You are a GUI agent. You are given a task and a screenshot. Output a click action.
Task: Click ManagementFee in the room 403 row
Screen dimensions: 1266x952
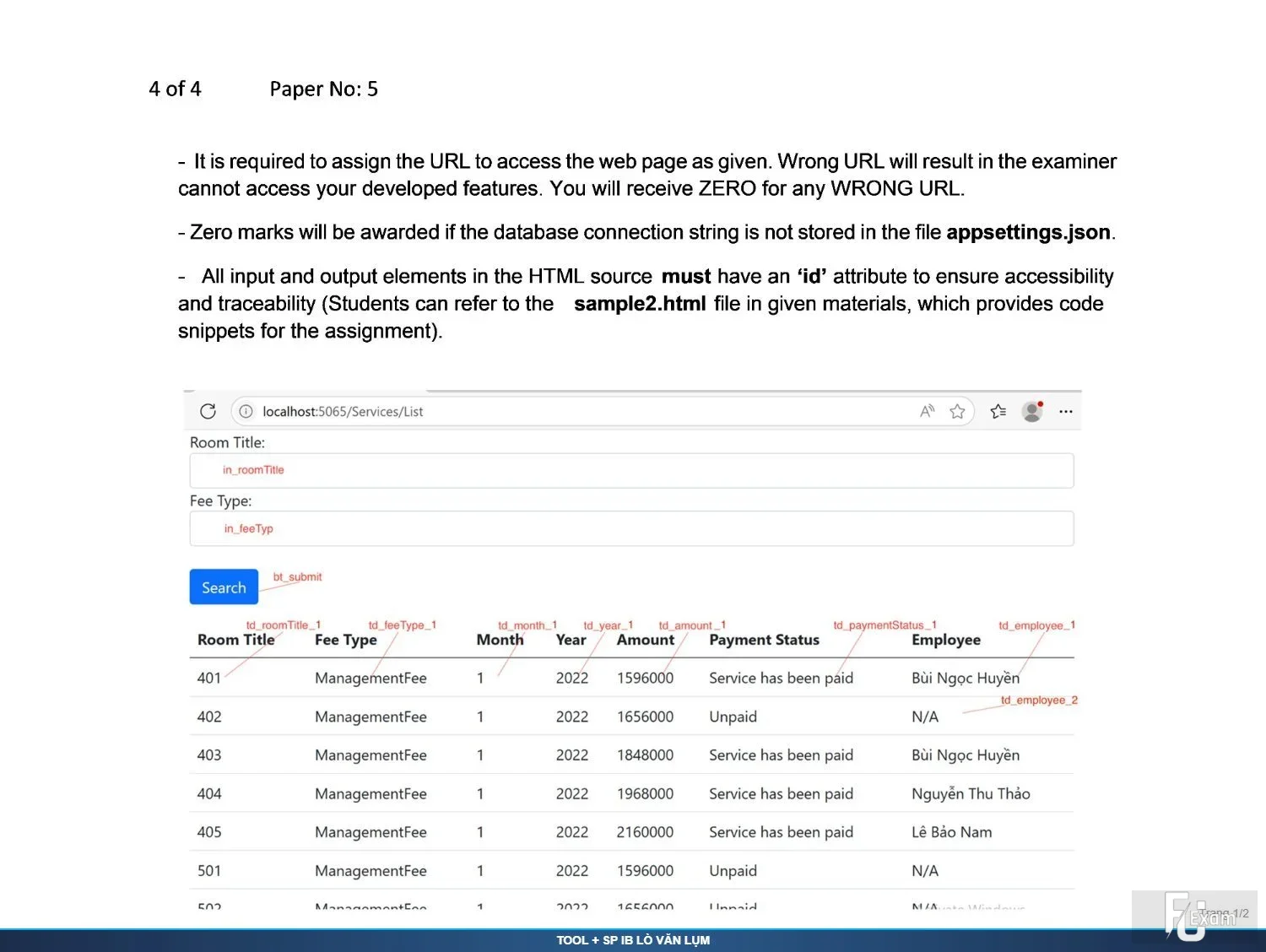pyautogui.click(x=371, y=755)
